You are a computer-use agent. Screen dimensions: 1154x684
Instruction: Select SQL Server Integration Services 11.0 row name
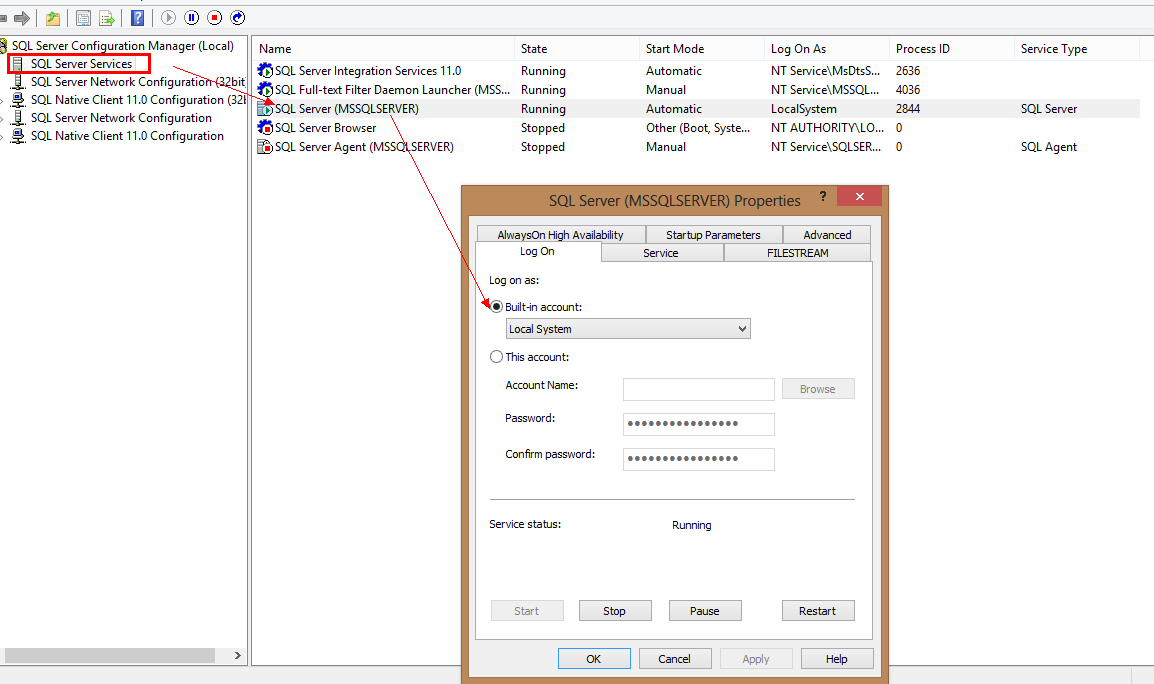point(368,71)
